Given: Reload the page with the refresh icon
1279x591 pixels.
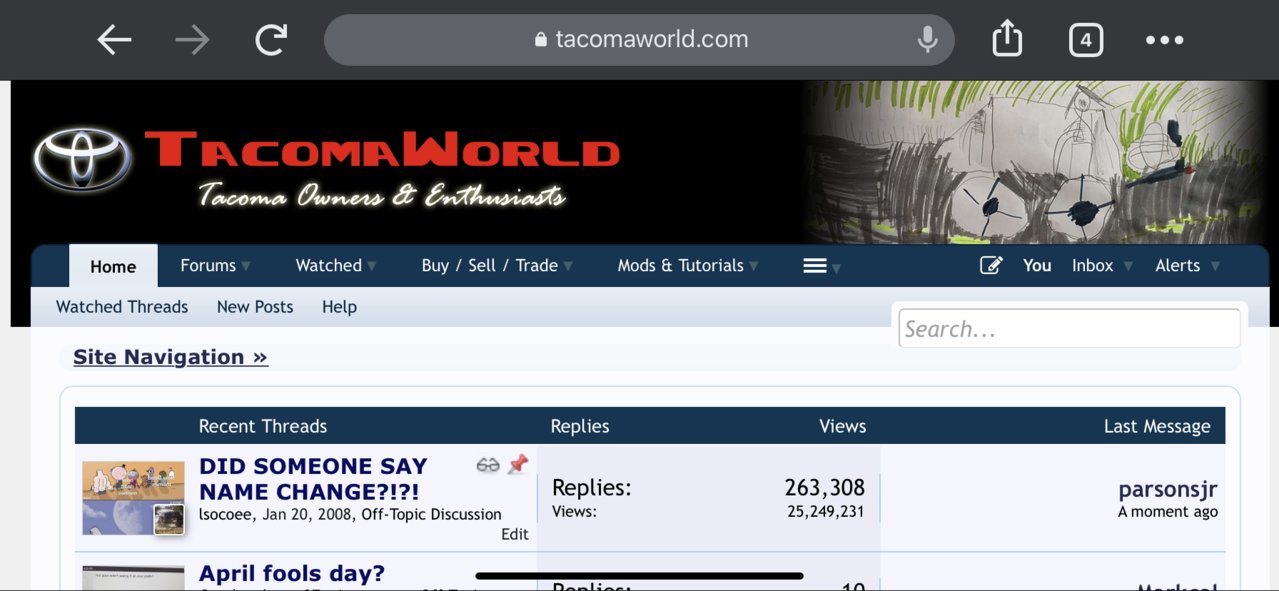Looking at the screenshot, I should (x=270, y=40).
